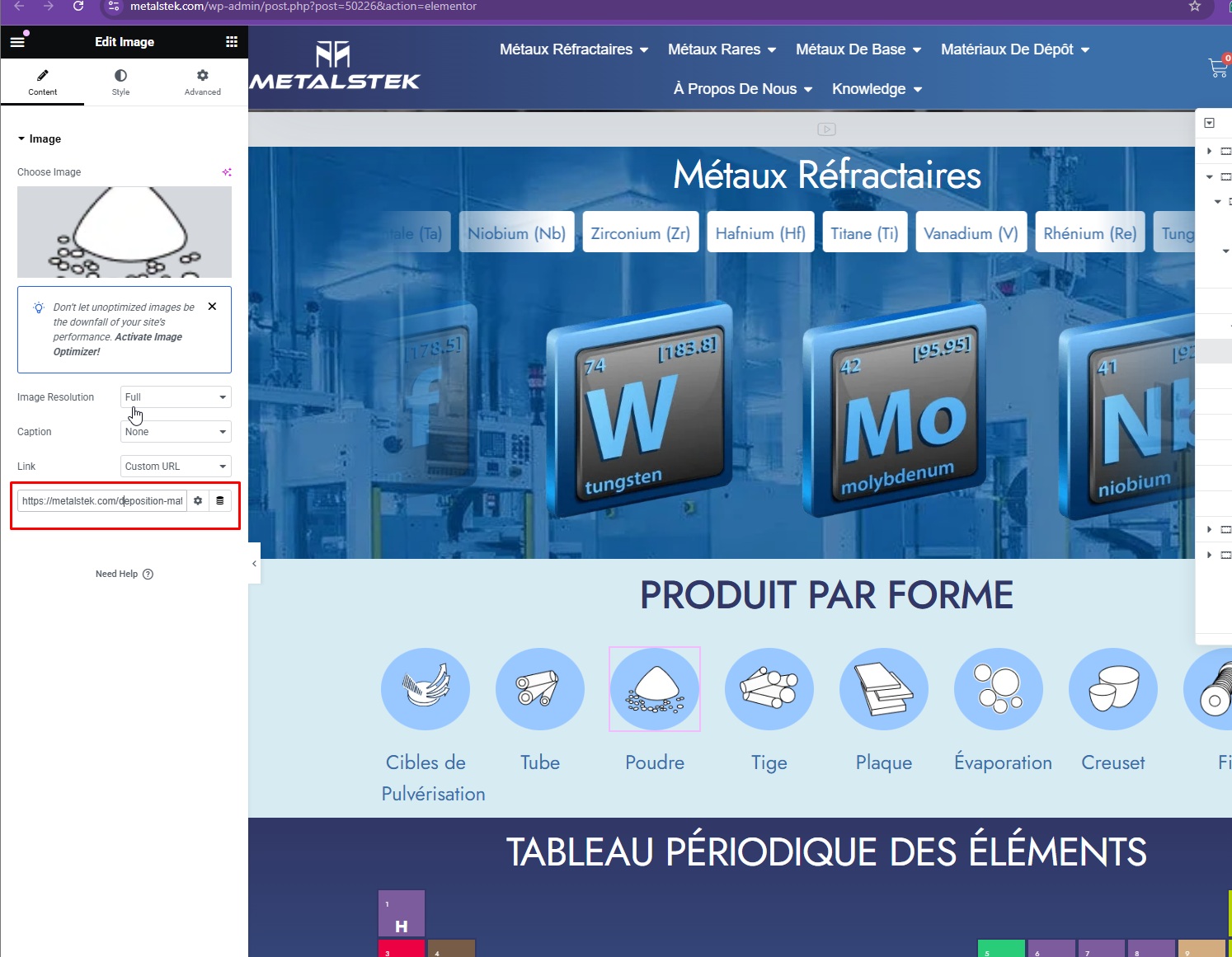Screen dimensions: 1232x957
Task: Click the Évaporation text label
Action: click(x=1003, y=762)
